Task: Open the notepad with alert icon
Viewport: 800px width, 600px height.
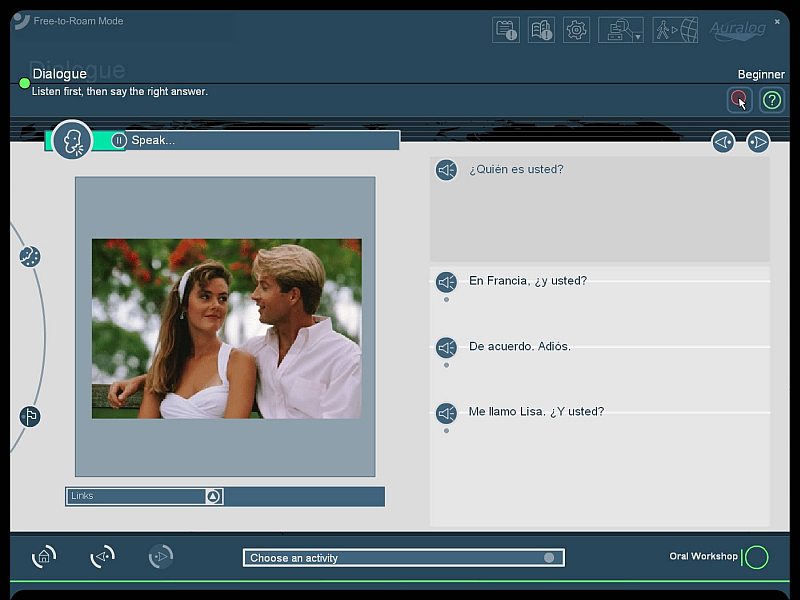Action: [506, 30]
